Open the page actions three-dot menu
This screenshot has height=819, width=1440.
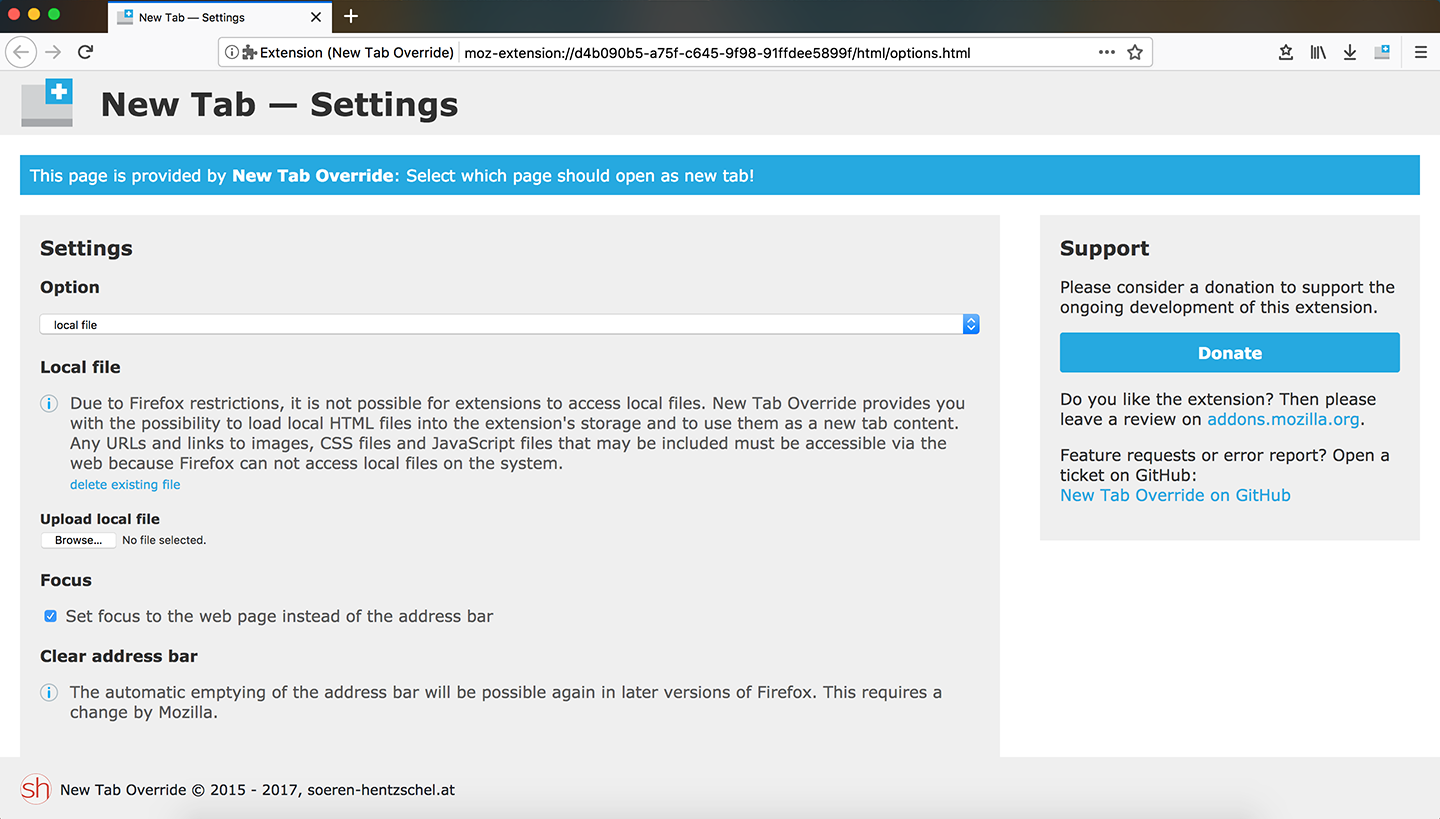tap(1107, 52)
